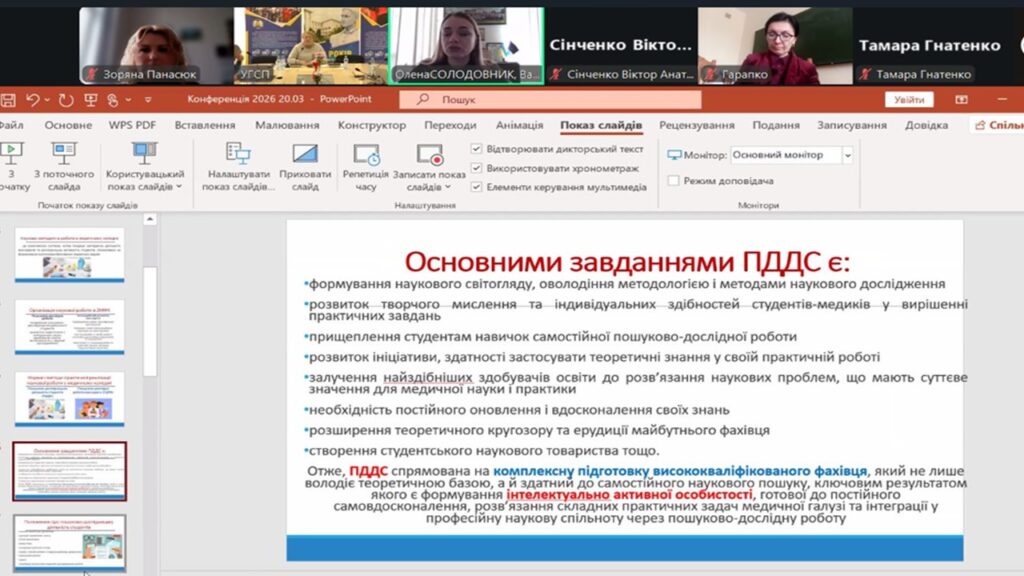1024x576 pixels.
Task: Click the Пошук search field
Action: pyautogui.click(x=550, y=100)
